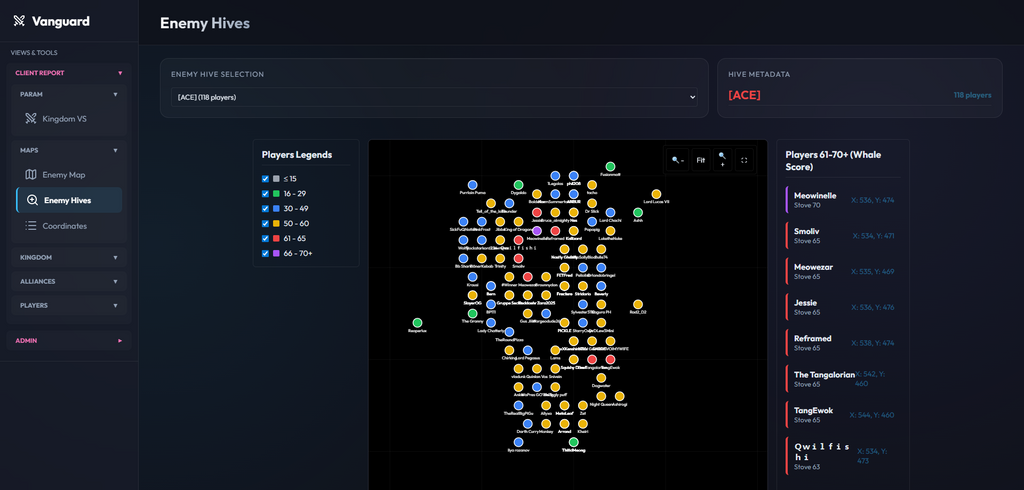Select the Krausi blue node
Viewport: 1024px width, 490px height.
click(472, 277)
